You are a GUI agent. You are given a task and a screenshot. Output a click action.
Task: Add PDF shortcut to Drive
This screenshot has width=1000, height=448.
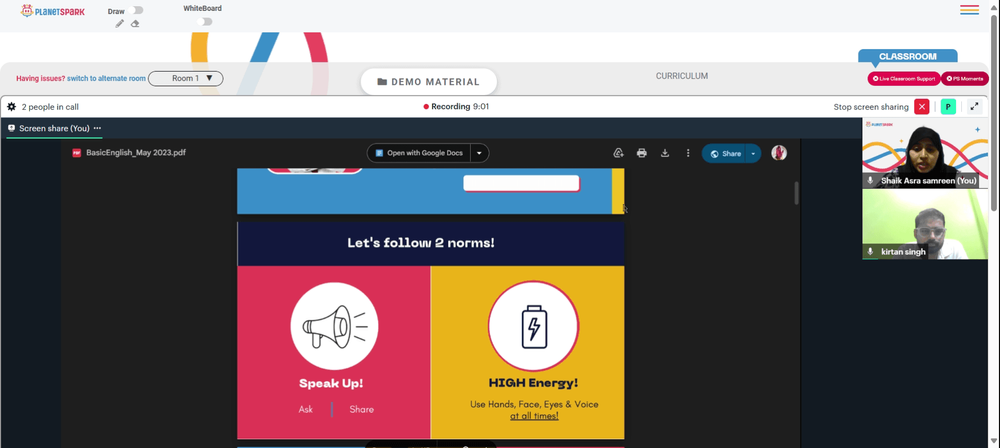click(x=618, y=153)
